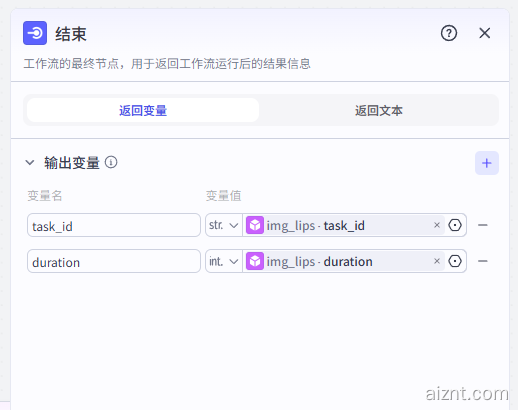
Task: Click the help question mark icon
Action: pyautogui.click(x=449, y=33)
